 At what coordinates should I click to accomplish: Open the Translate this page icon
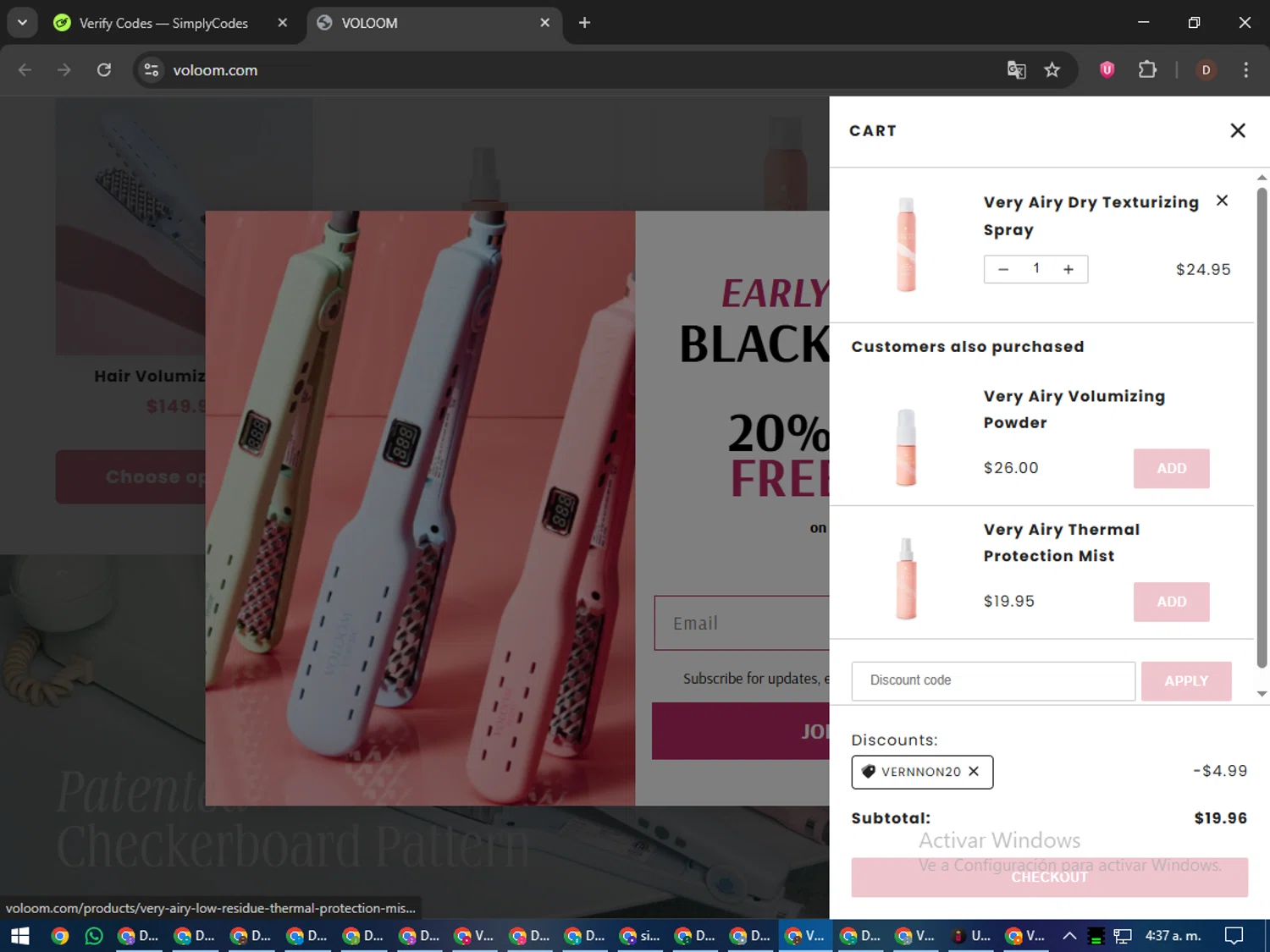1016,70
